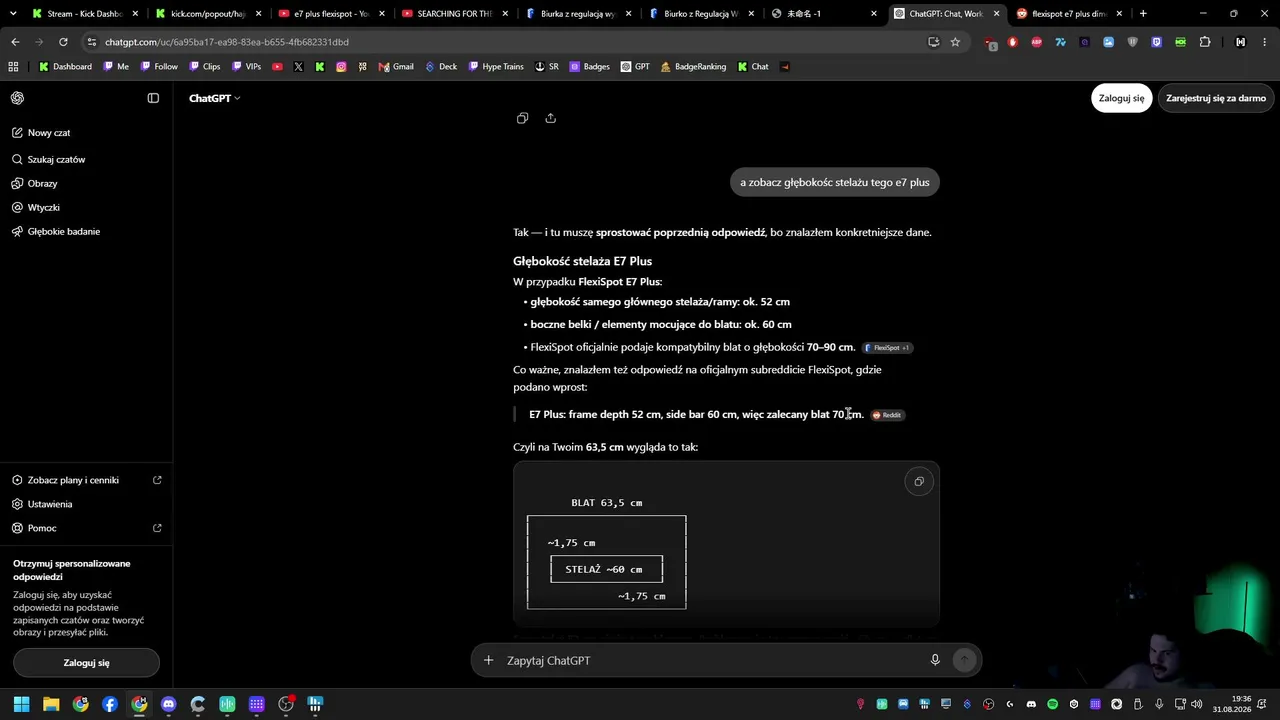This screenshot has height=720, width=1280.
Task: Open the Instagram bookmark icon
Action: (x=341, y=67)
